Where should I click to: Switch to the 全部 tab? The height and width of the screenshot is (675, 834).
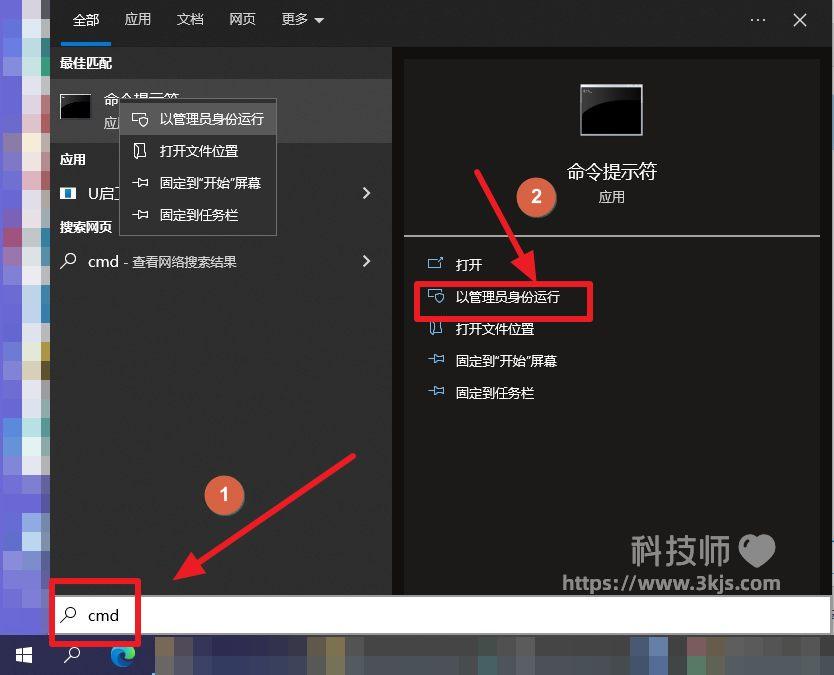click(86, 20)
